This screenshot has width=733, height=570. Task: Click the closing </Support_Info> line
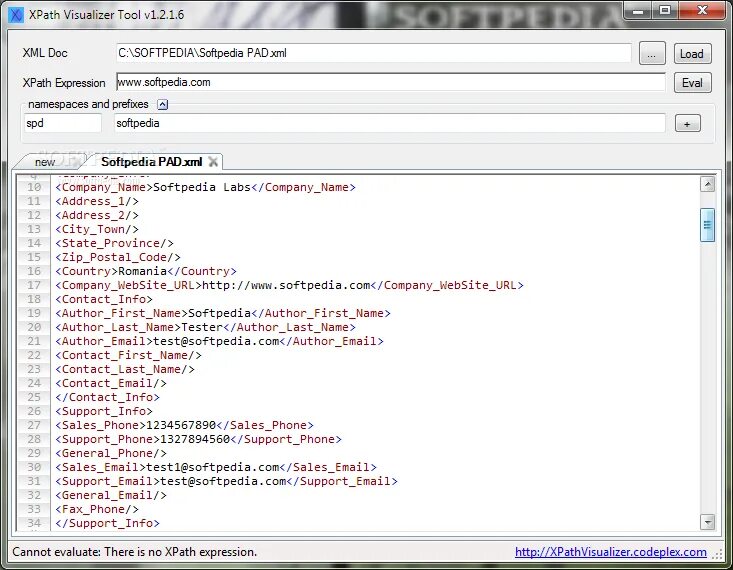[108, 524]
